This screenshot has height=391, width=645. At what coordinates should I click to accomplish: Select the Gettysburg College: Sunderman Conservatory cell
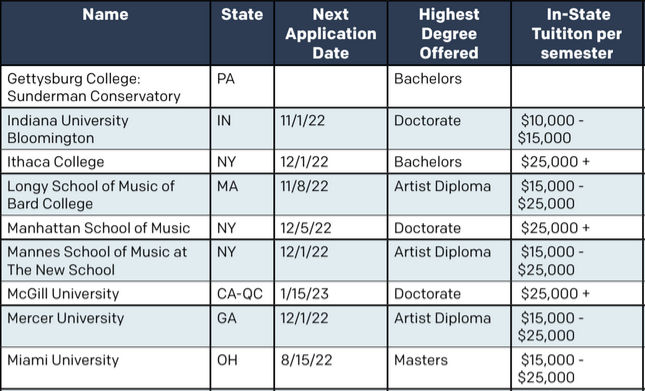105,87
